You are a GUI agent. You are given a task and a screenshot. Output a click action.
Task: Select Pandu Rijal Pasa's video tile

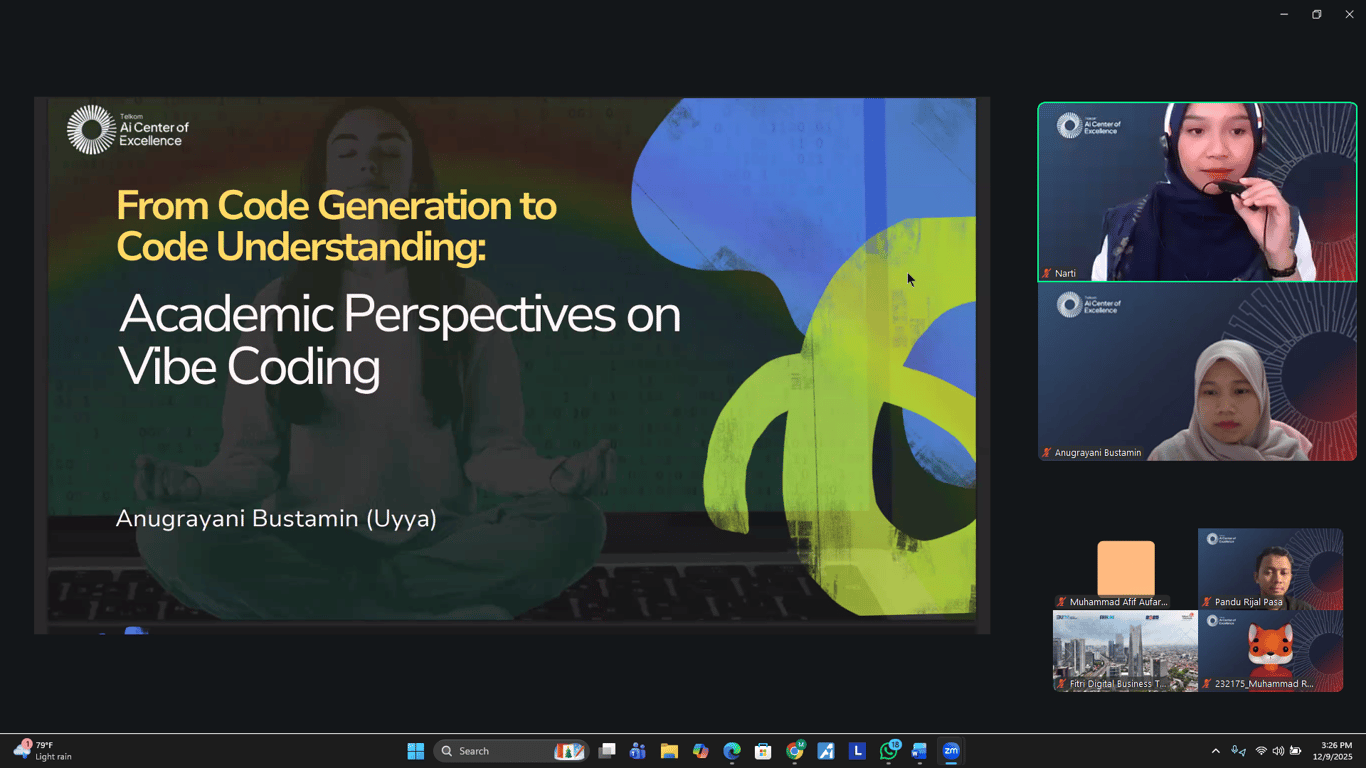click(x=1270, y=569)
